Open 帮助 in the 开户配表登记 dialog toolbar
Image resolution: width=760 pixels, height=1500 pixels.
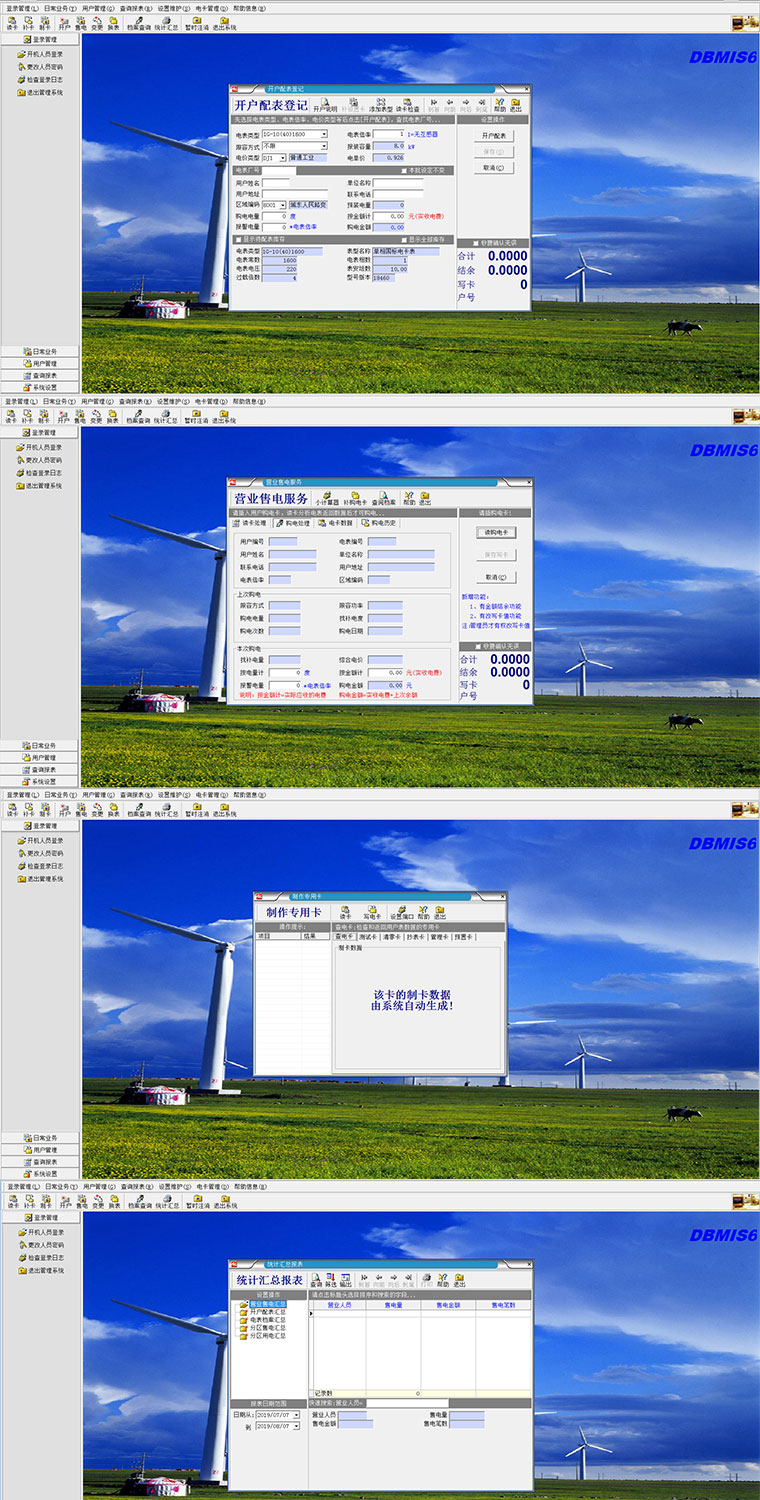tap(500, 104)
